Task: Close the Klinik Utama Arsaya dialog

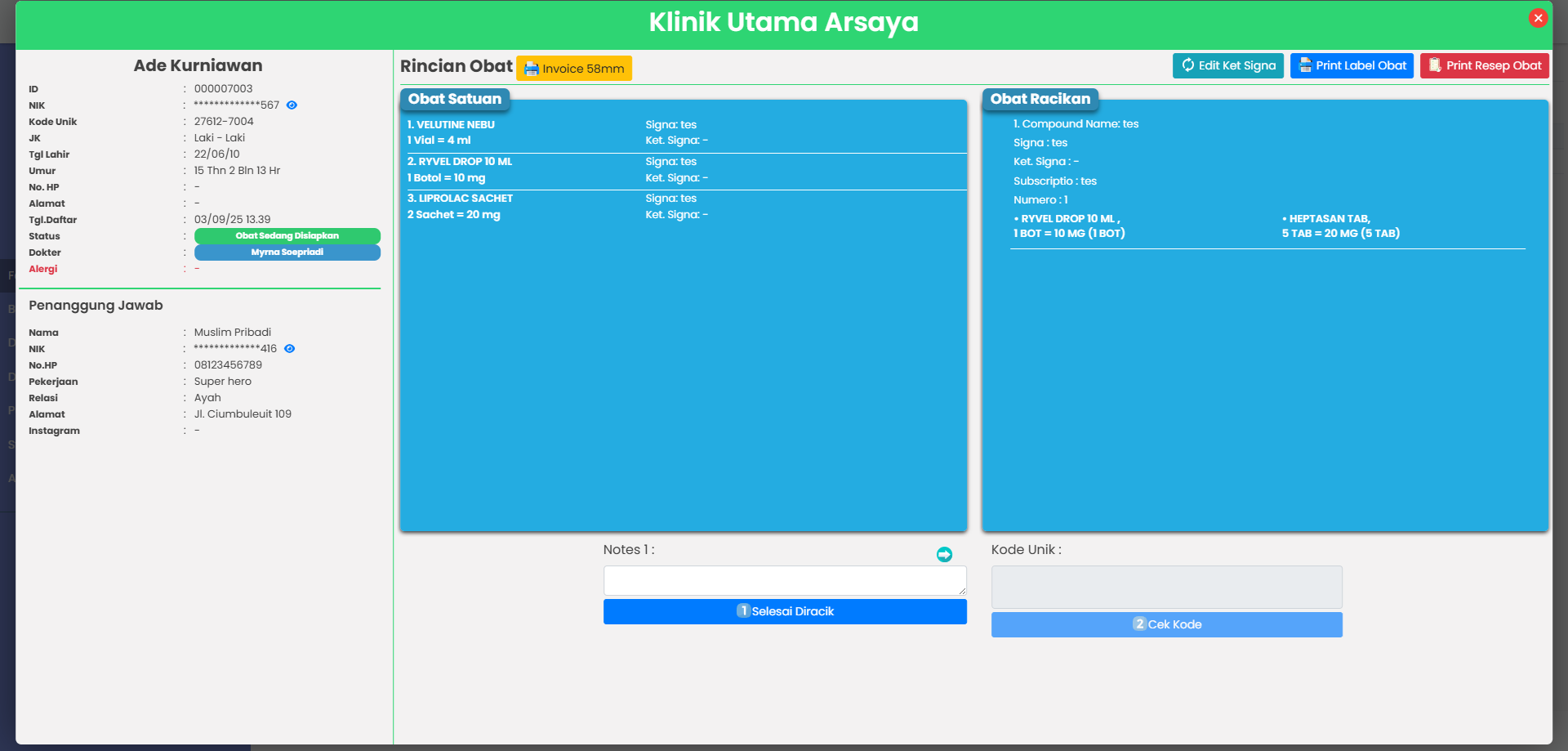Action: point(1538,18)
